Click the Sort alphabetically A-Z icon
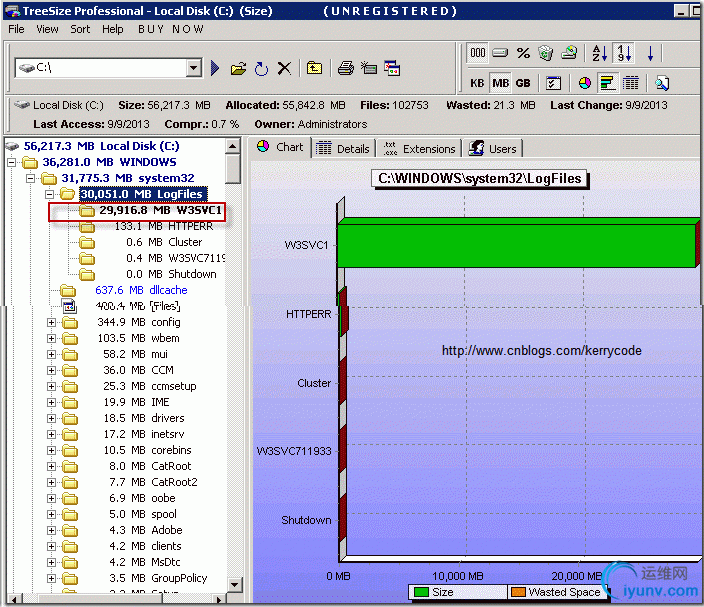The width and height of the screenshot is (704, 607). tap(599, 54)
